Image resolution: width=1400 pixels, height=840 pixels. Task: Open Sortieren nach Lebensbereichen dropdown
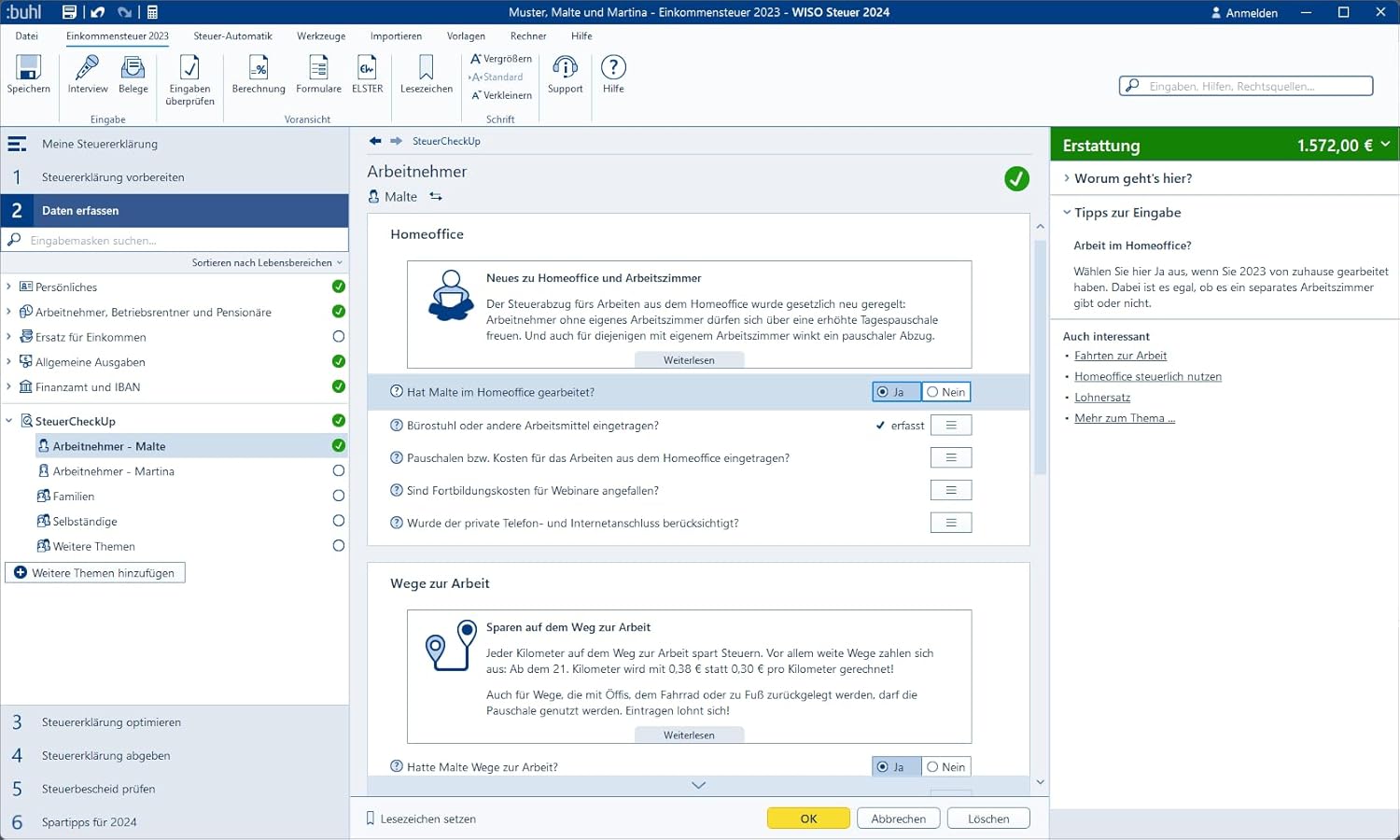(267, 263)
